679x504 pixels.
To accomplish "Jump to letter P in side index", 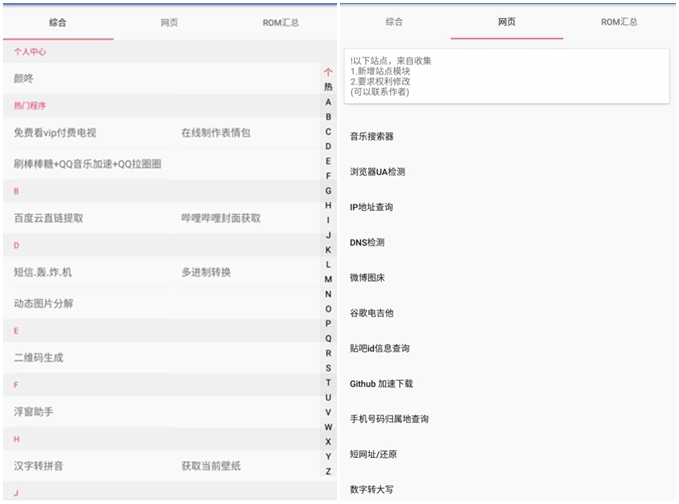I will point(328,323).
